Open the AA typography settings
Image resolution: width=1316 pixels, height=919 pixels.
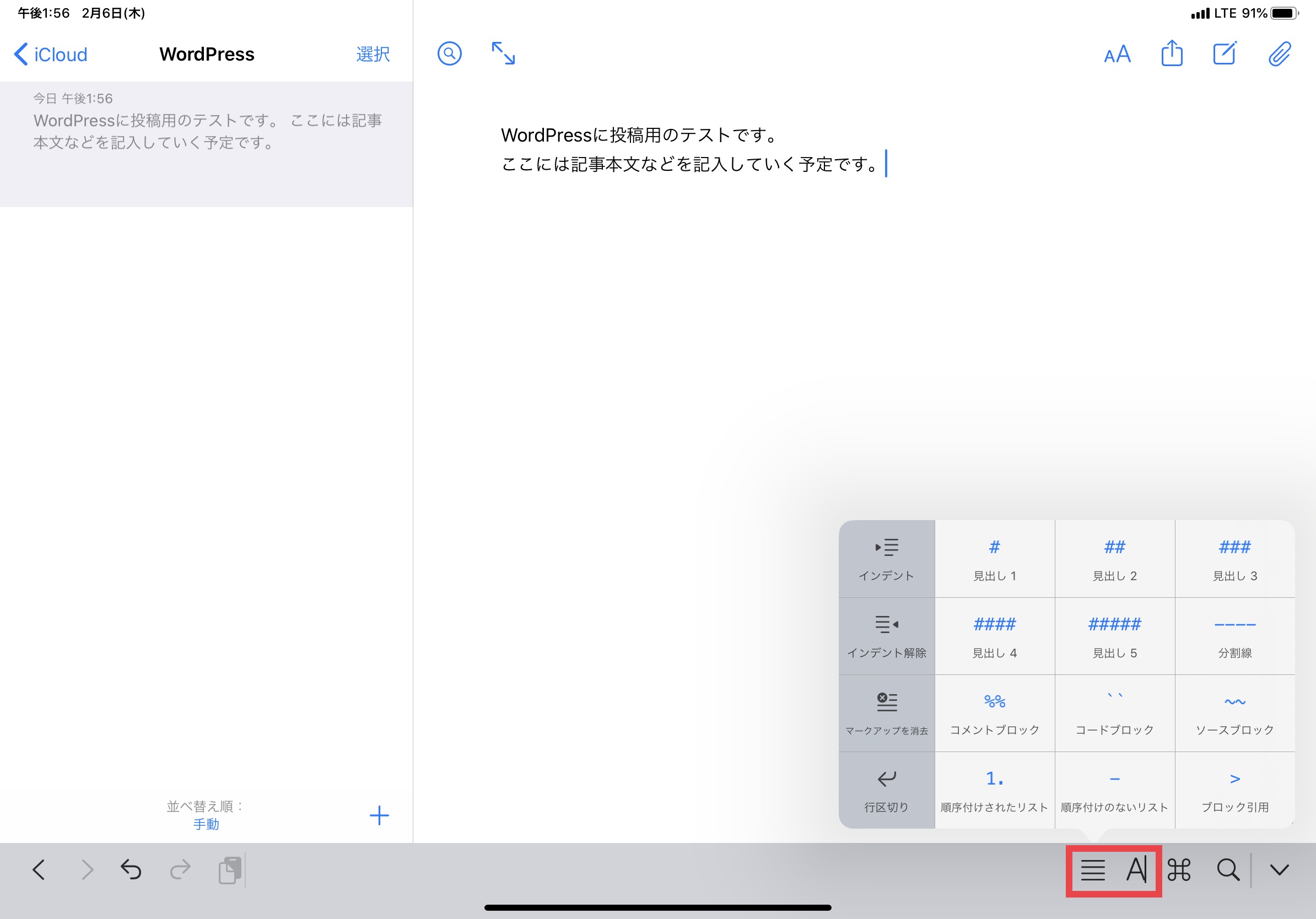click(x=1117, y=55)
